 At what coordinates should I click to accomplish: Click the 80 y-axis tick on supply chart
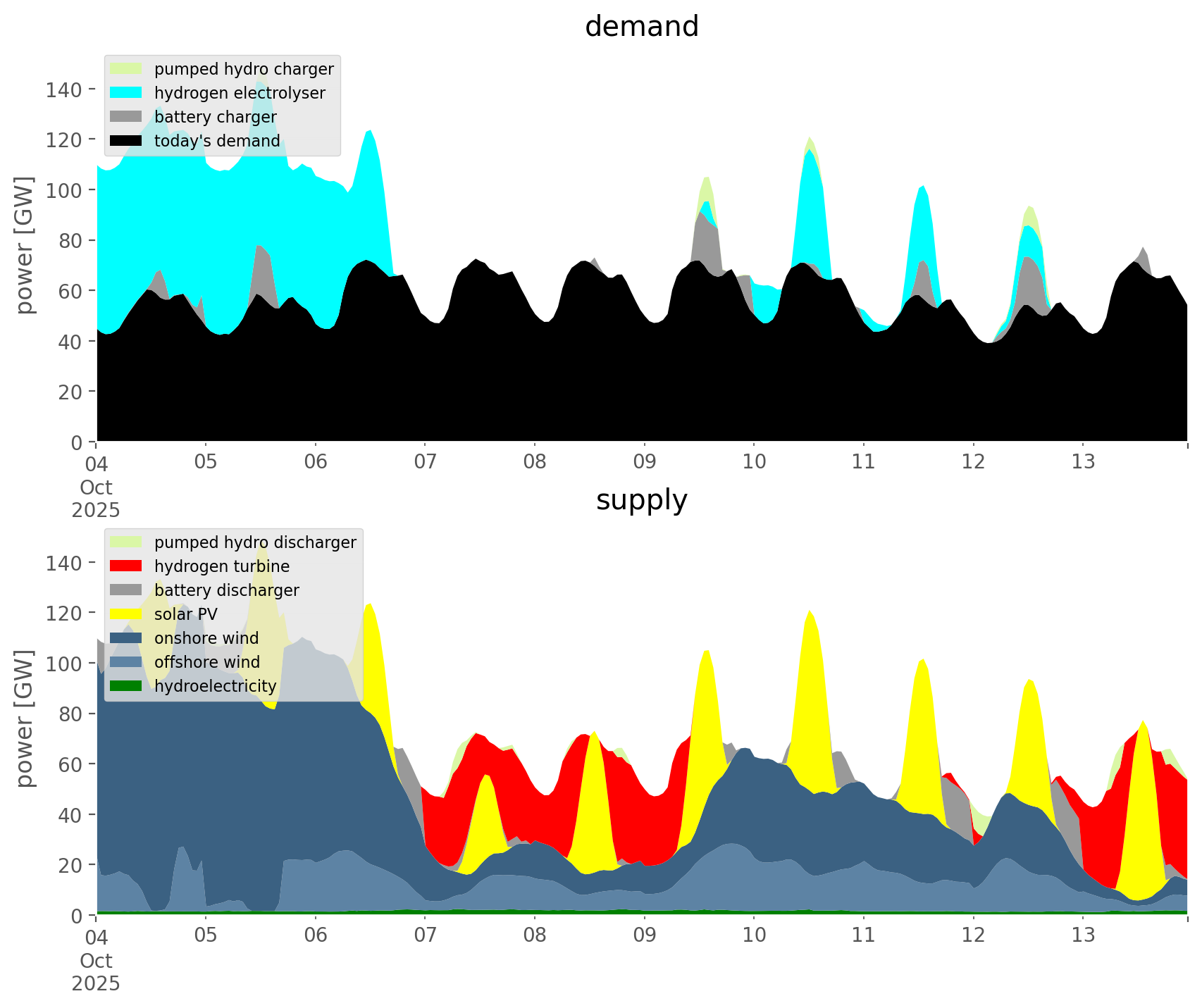[69, 714]
